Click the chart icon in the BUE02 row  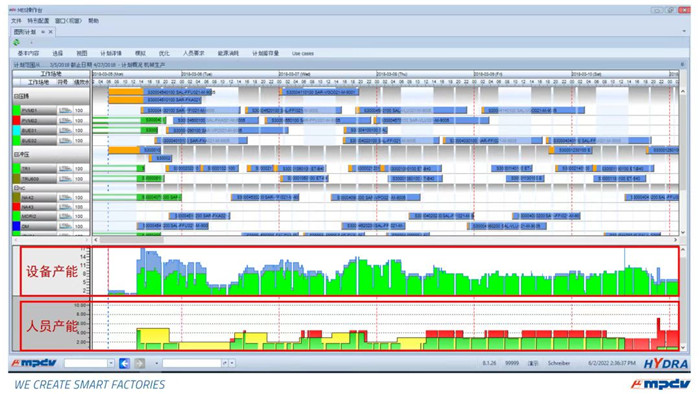(x=65, y=141)
